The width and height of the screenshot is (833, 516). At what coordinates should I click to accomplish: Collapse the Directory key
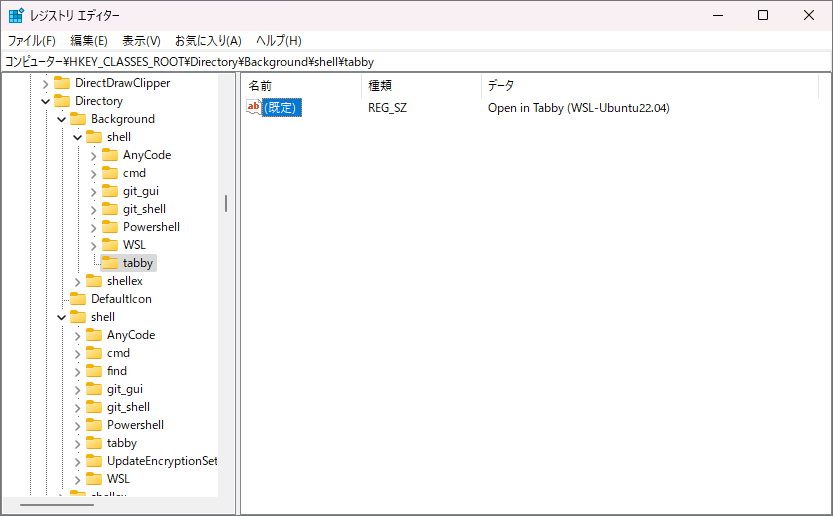pos(45,101)
